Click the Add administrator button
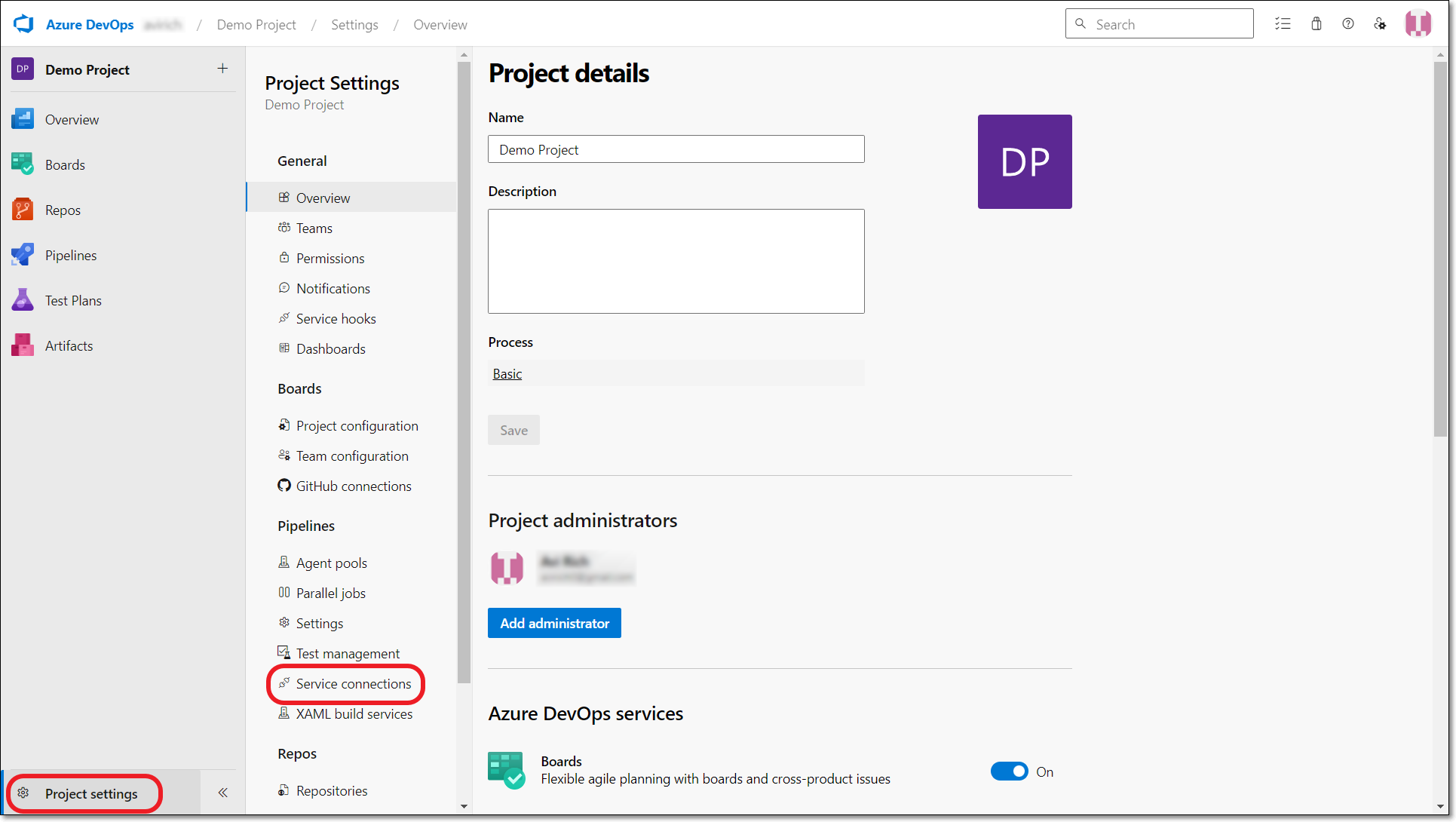The image size is (1456, 822). pyautogui.click(x=554, y=623)
